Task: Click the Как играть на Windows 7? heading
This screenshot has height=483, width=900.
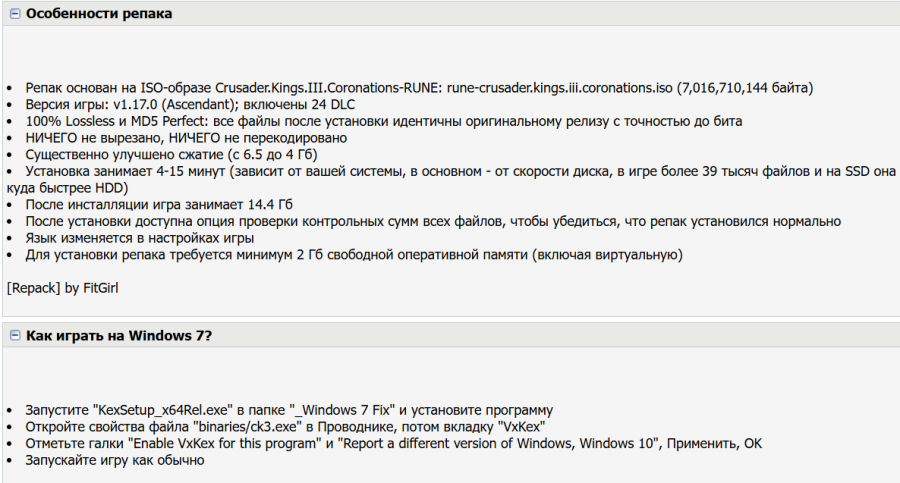Action: point(119,335)
